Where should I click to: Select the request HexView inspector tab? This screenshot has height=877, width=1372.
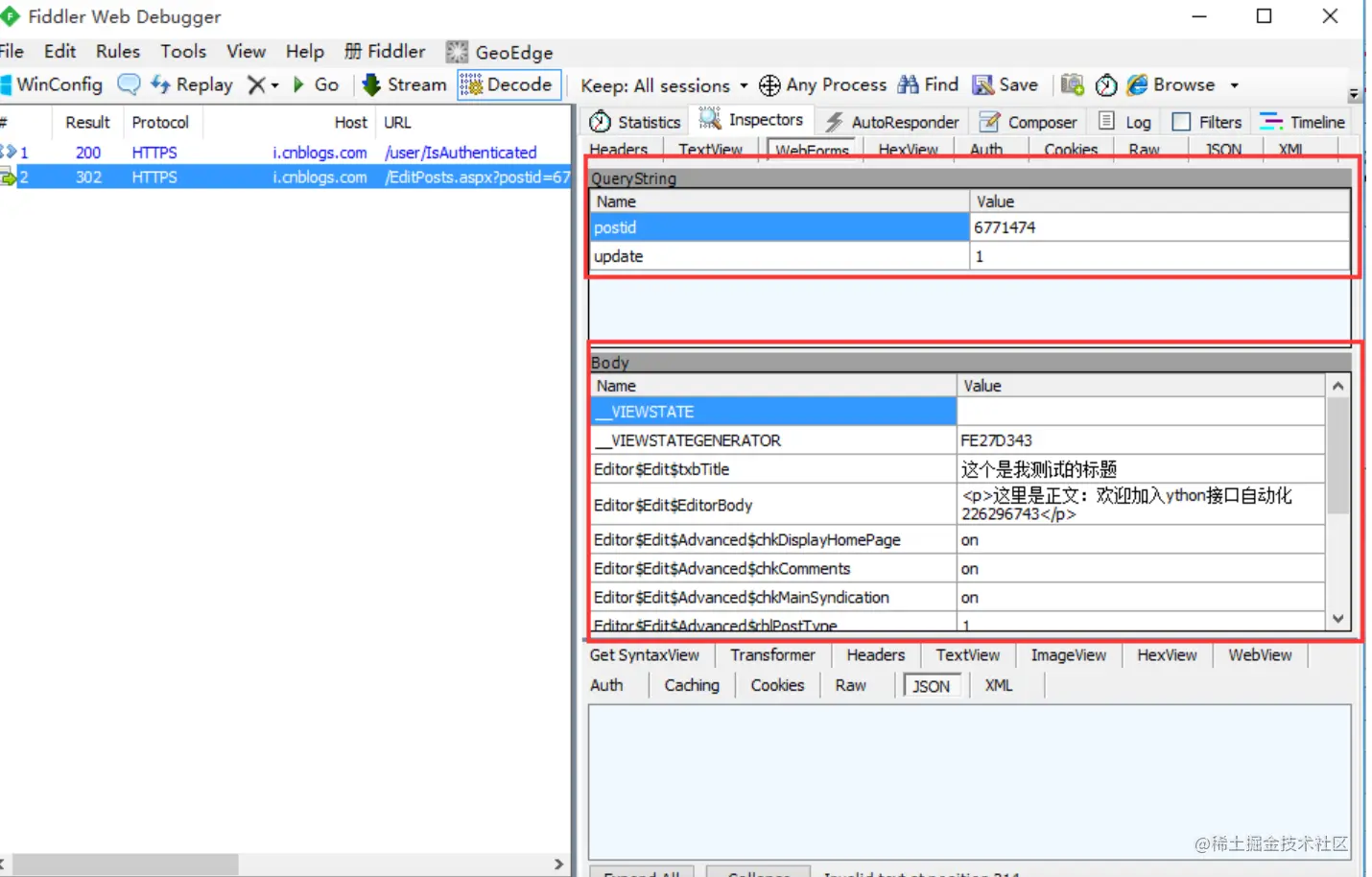[909, 150]
